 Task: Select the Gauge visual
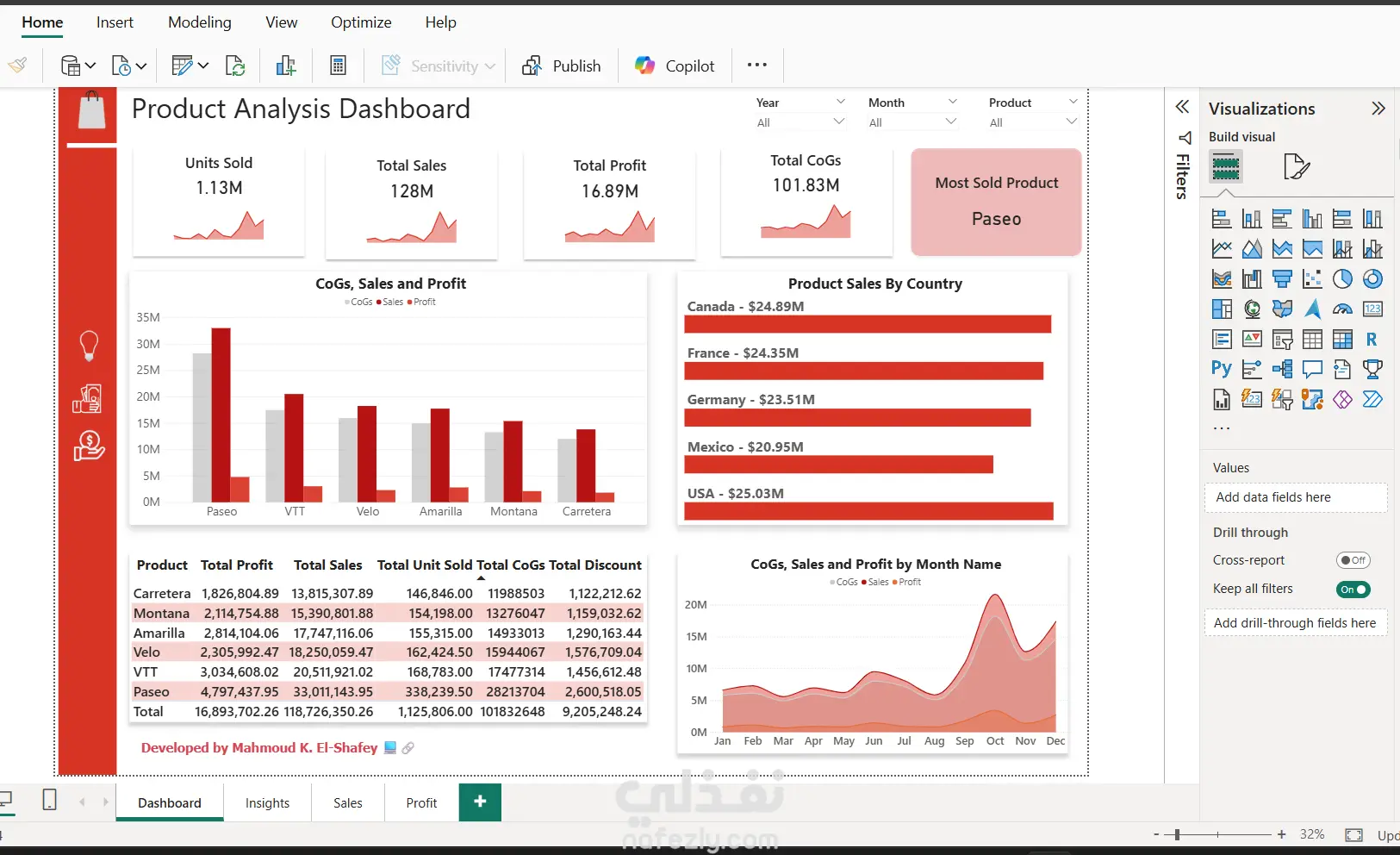1342,309
